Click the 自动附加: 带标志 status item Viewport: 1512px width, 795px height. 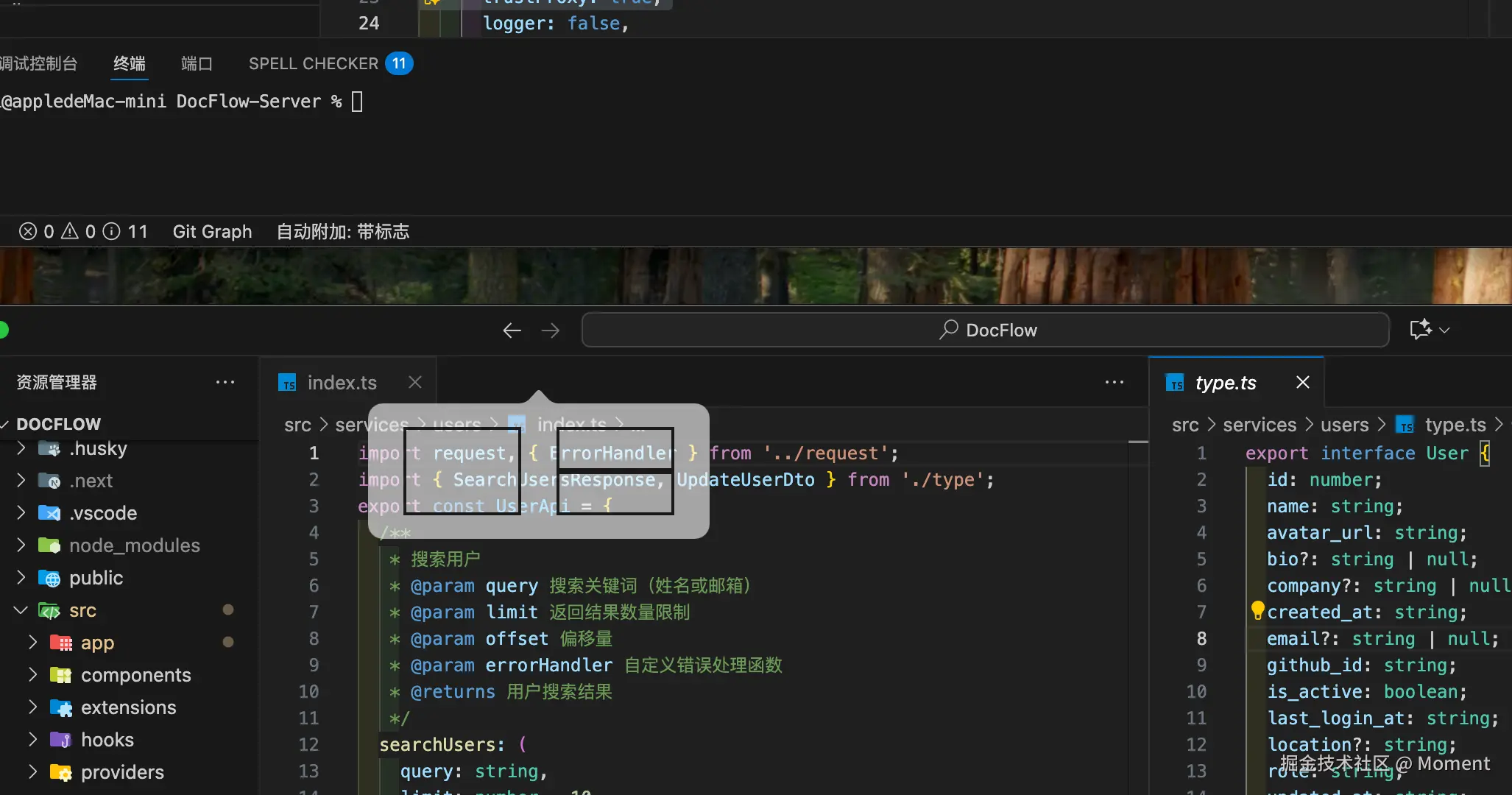tap(342, 232)
